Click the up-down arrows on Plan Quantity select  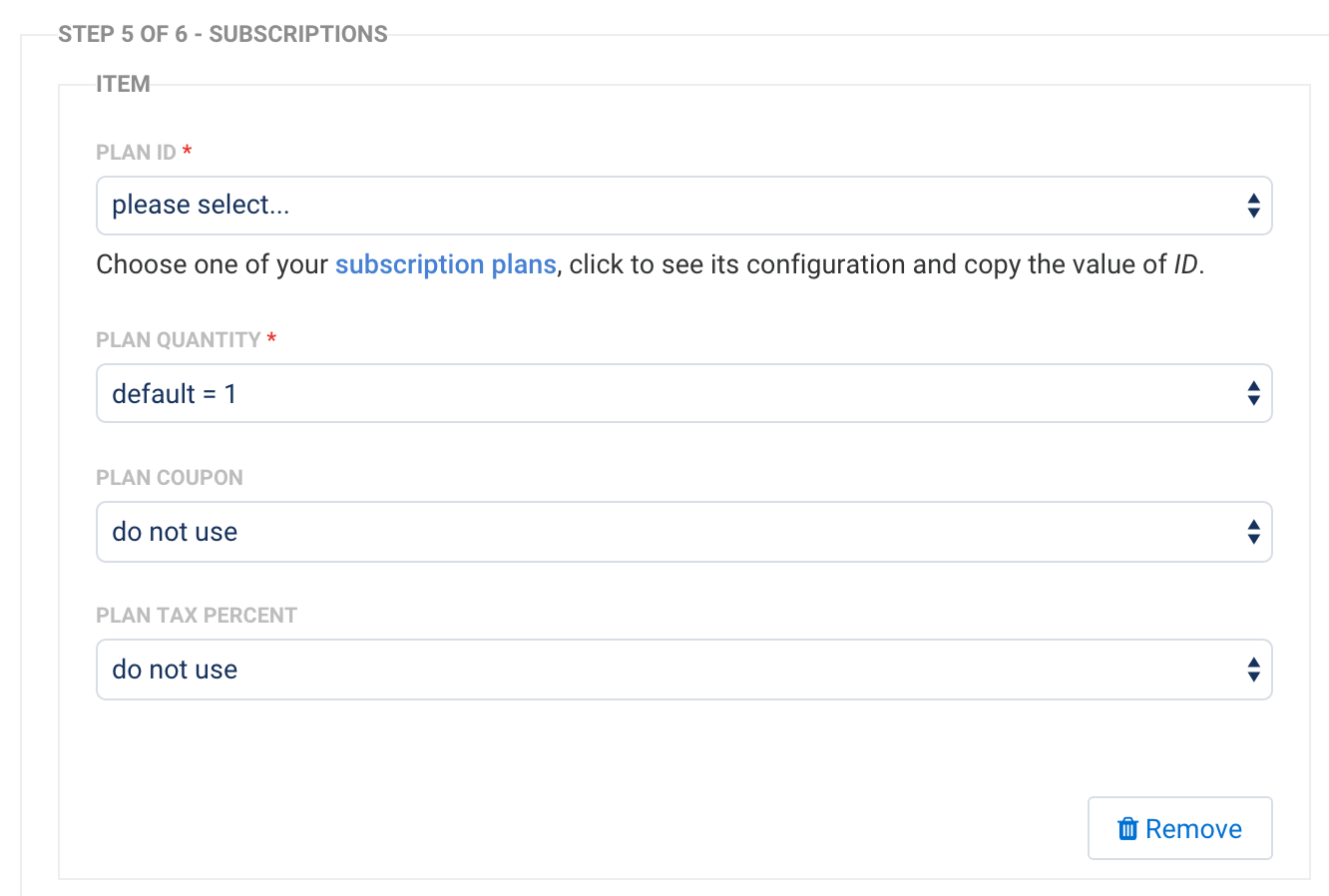pyautogui.click(x=1253, y=393)
